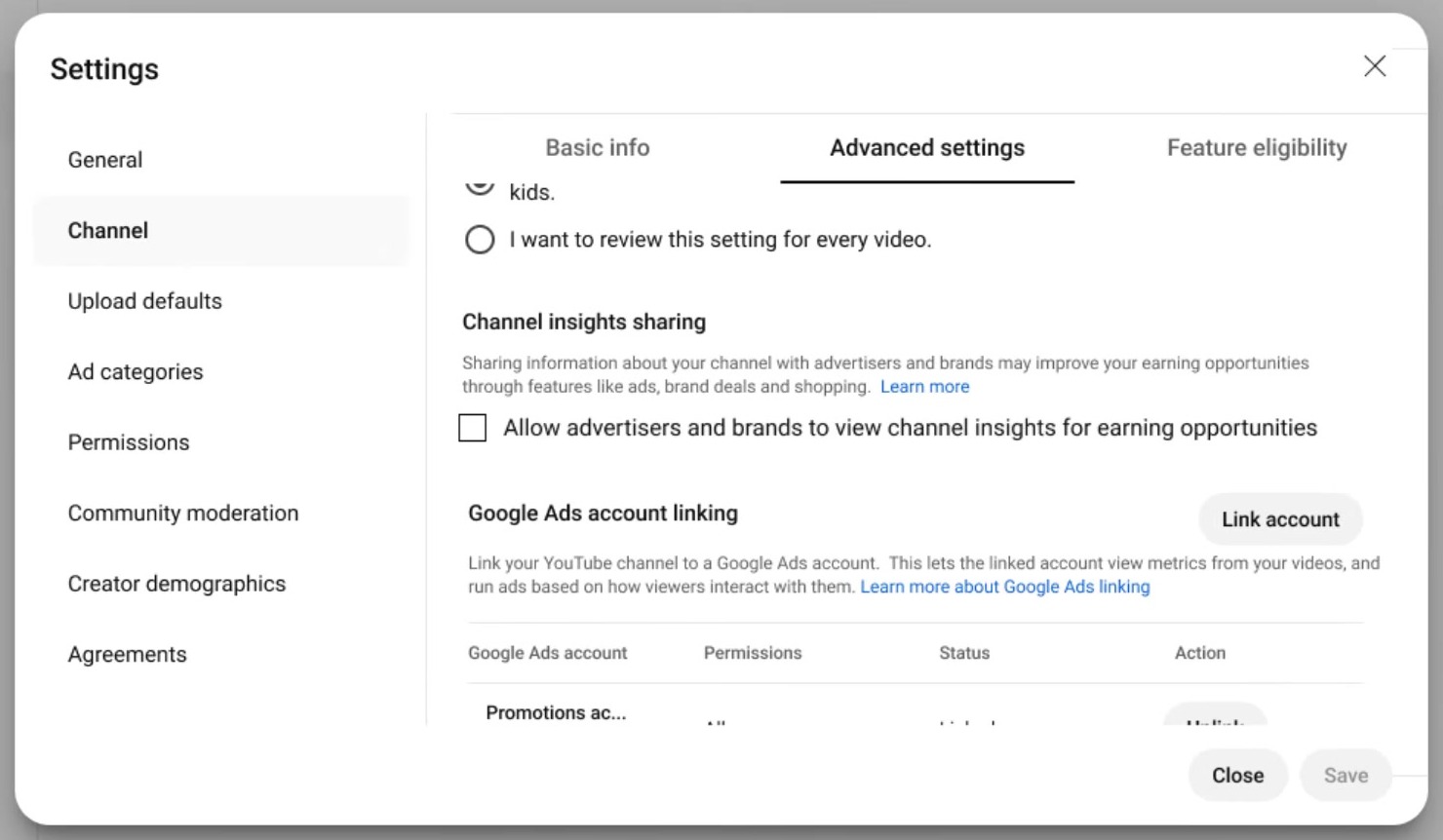This screenshot has width=1443, height=840.
Task: Click the Google Ads account column header
Action: (x=548, y=653)
